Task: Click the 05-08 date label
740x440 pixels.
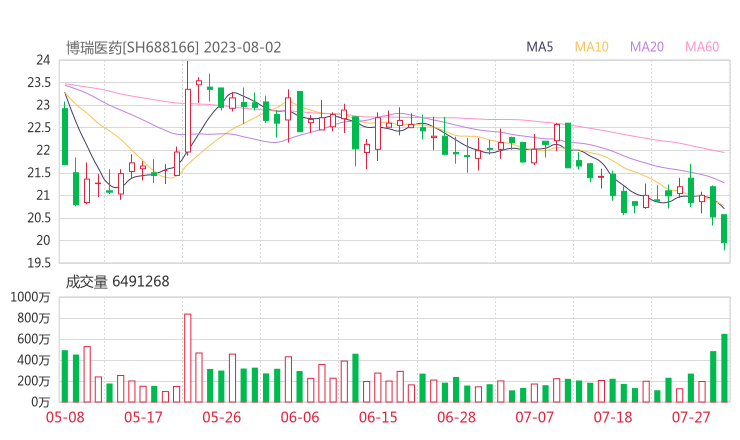Action: click(65, 417)
